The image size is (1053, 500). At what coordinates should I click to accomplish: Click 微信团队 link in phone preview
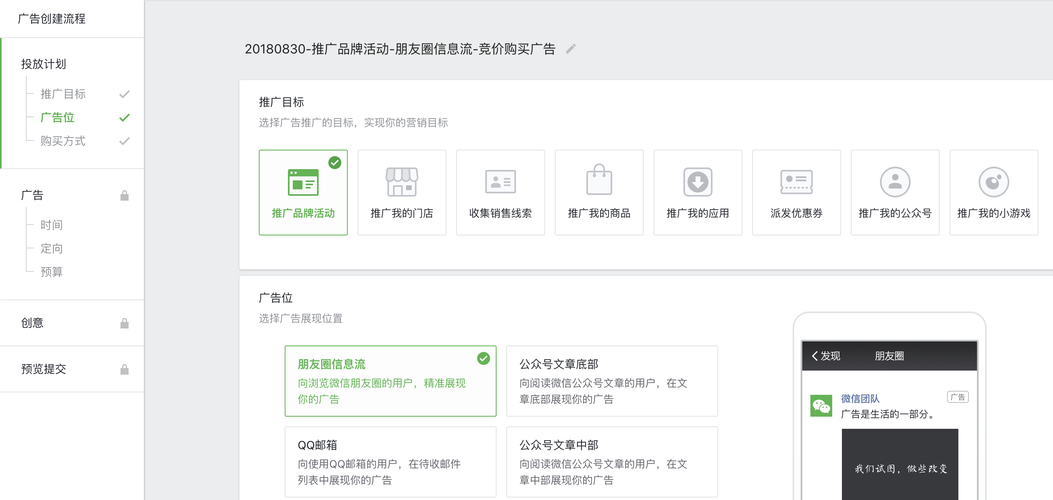(860, 398)
